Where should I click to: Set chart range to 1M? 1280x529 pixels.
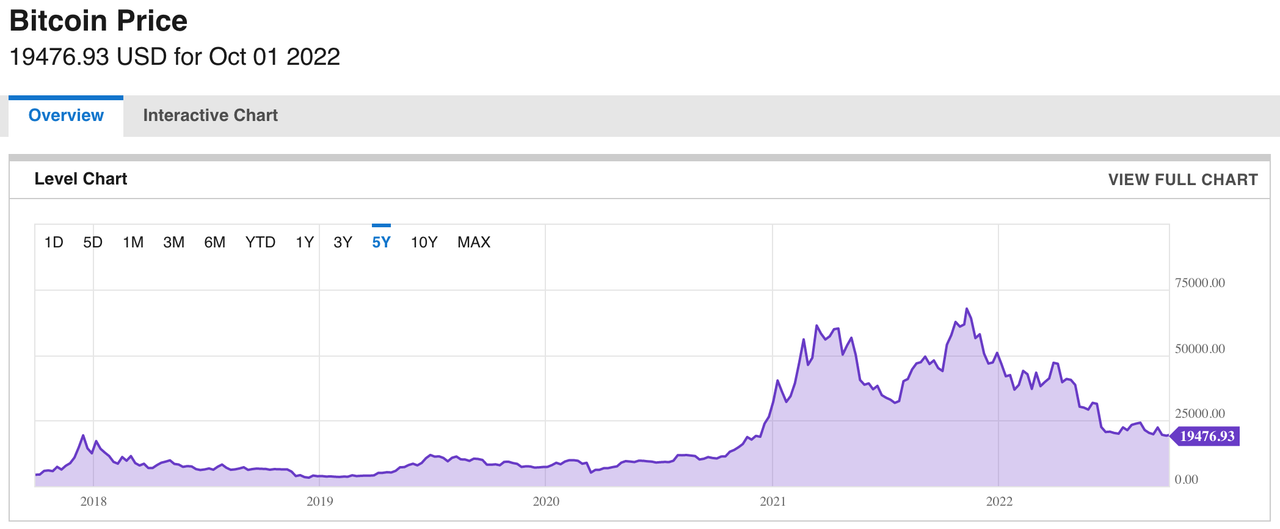pyautogui.click(x=133, y=242)
